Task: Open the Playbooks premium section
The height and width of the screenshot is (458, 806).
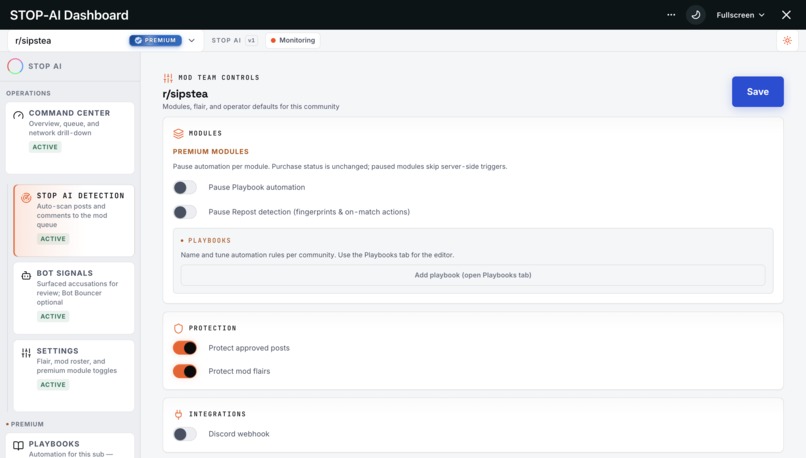Action: coord(70,446)
